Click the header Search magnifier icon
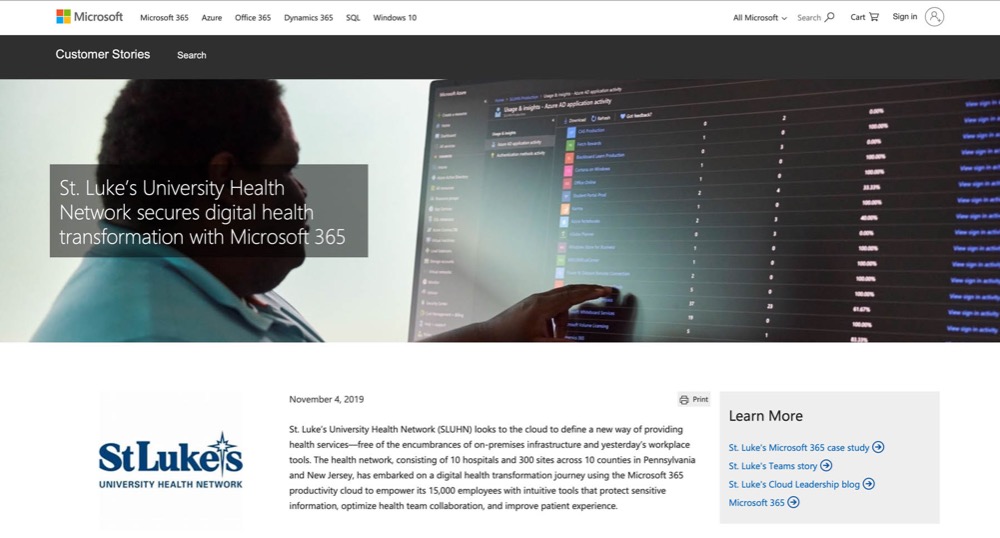The width and height of the screenshot is (1000, 538). coord(829,17)
